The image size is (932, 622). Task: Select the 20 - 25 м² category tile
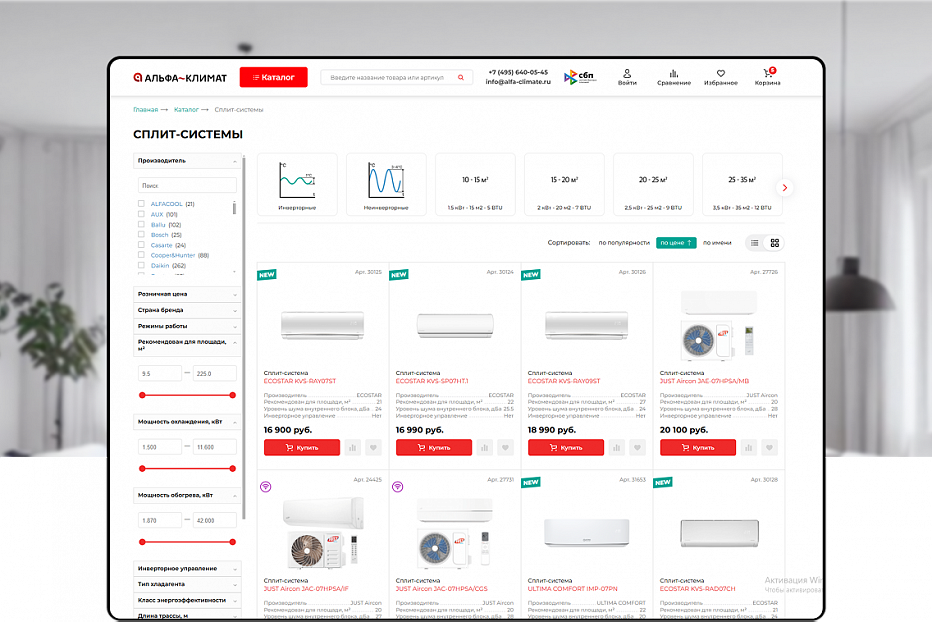point(653,184)
